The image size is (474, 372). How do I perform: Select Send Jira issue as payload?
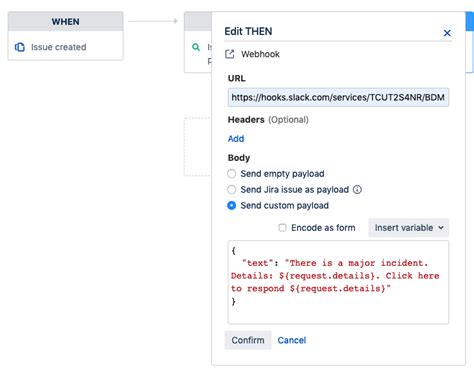(231, 190)
